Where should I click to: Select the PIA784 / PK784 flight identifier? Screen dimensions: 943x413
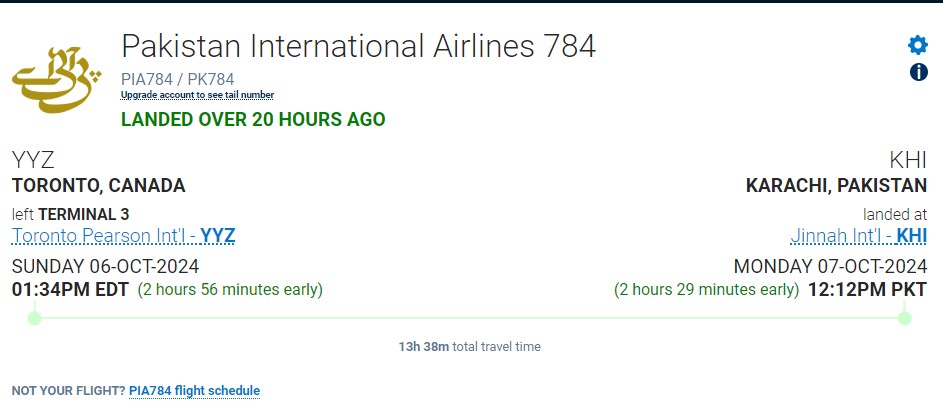178,79
